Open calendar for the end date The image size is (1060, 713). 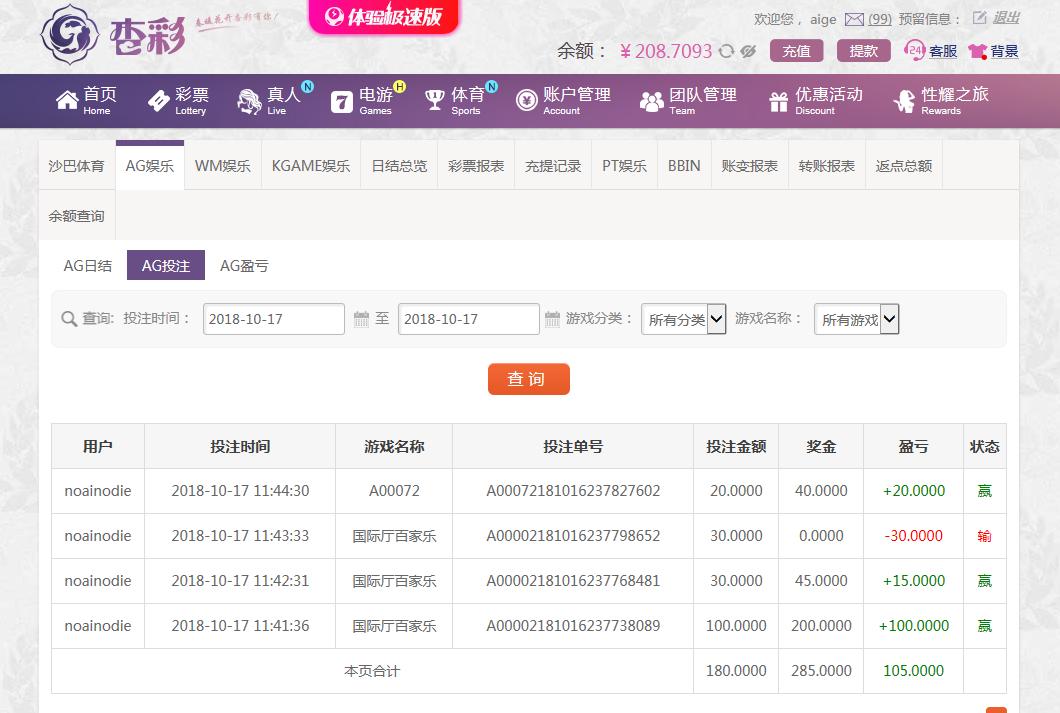552,320
